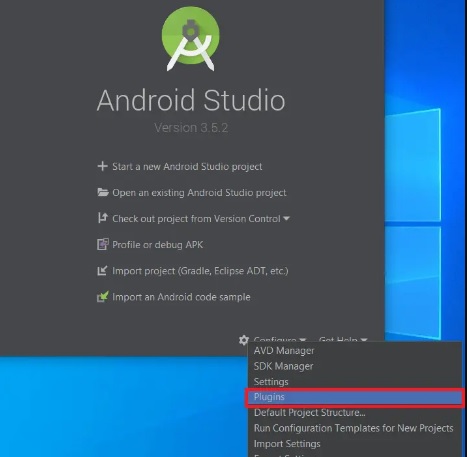Click the plus icon beside Start a new project
Image resolution: width=467 pixels, height=457 pixels.
click(x=102, y=166)
